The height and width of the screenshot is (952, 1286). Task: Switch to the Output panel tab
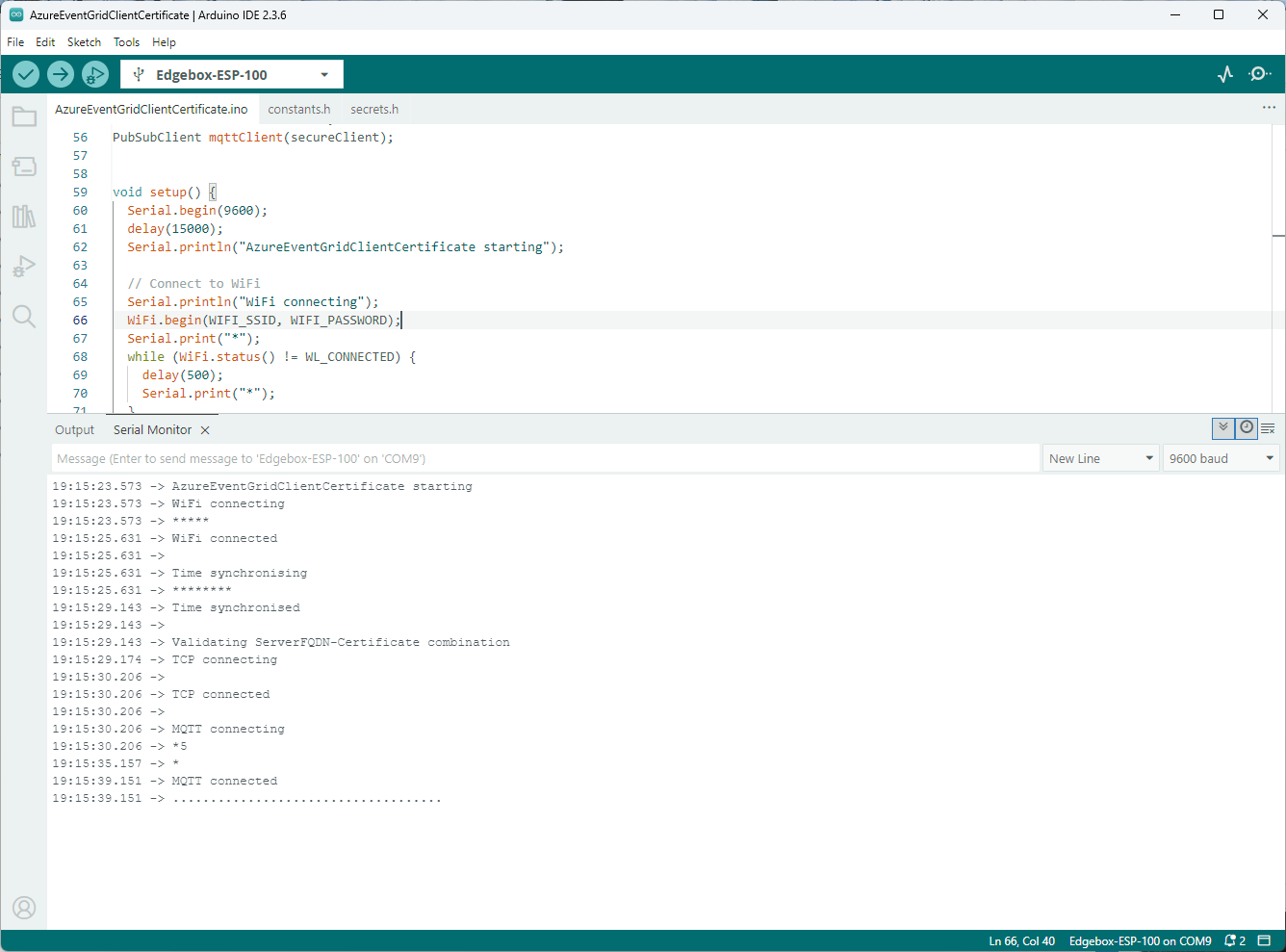75,430
